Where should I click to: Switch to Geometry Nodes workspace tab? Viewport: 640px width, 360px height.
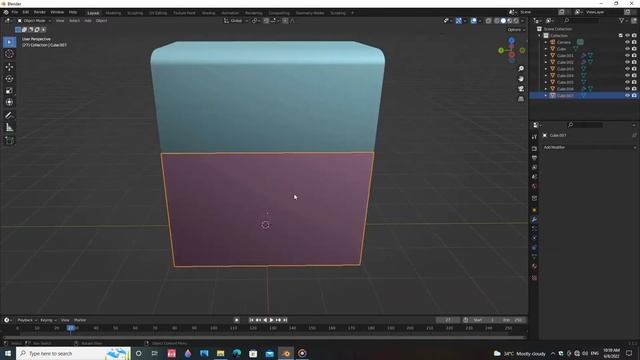310,13
